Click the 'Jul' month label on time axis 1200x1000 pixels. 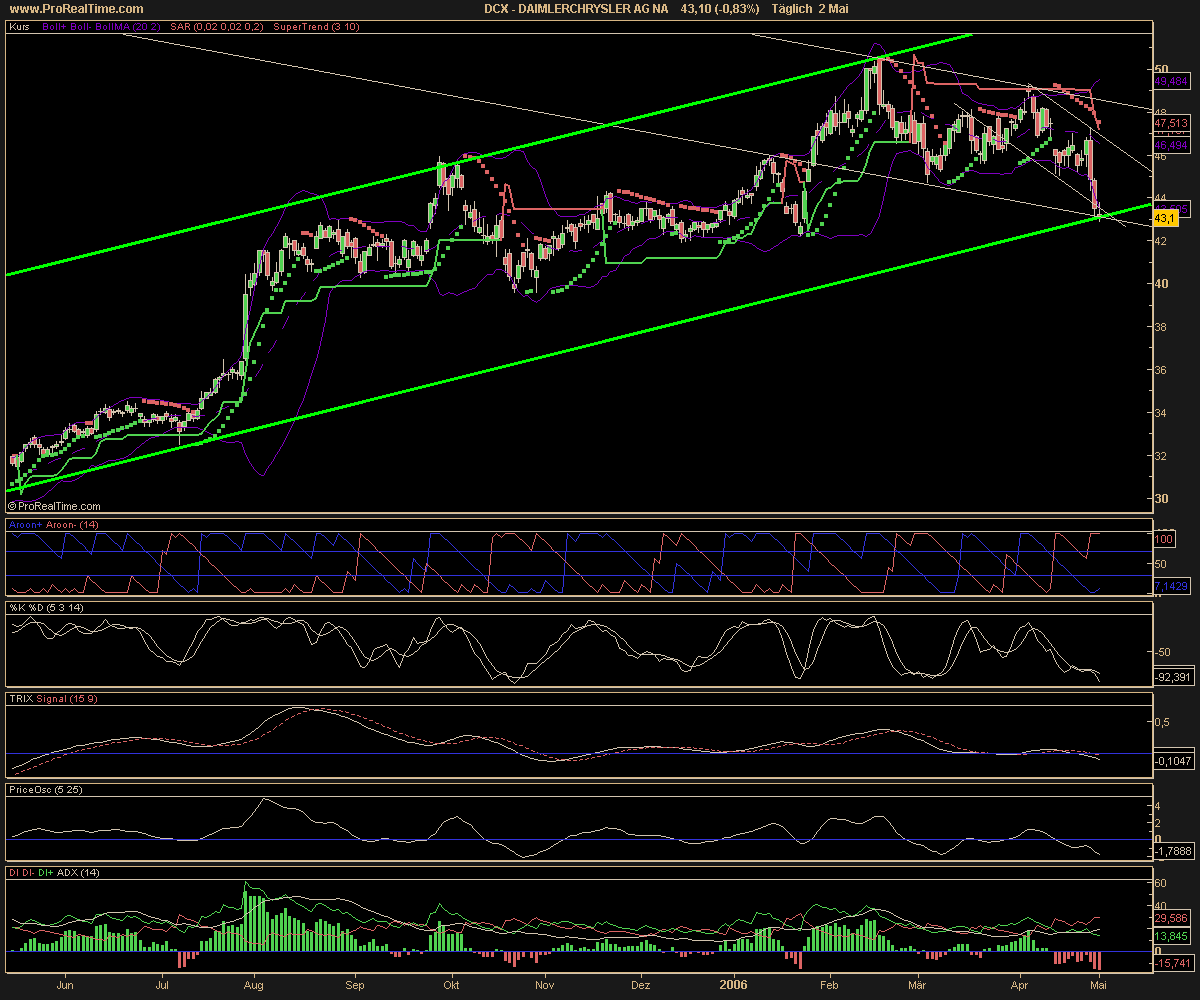tap(162, 986)
